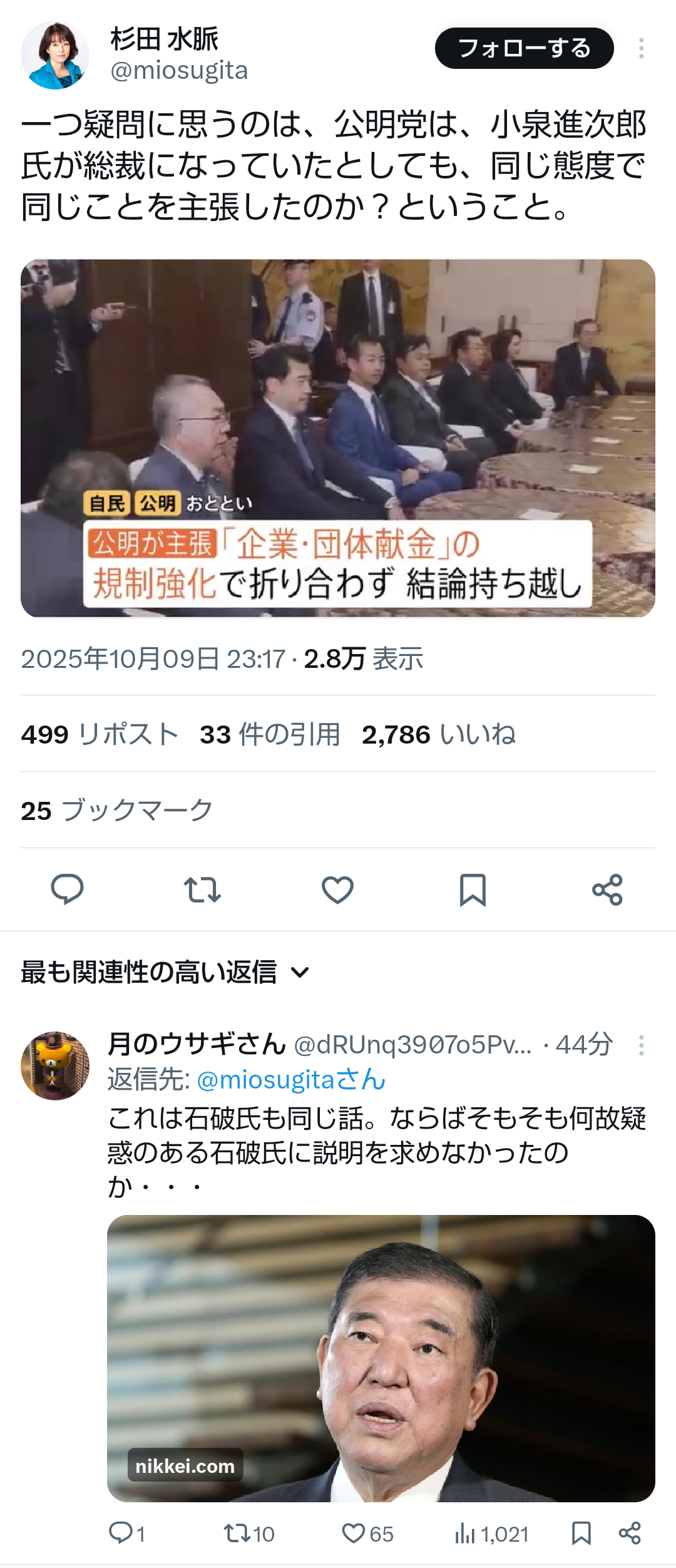This screenshot has width=676, height=1568.
Task: Open 杉田 水脈 profile avatar
Action: point(55,55)
